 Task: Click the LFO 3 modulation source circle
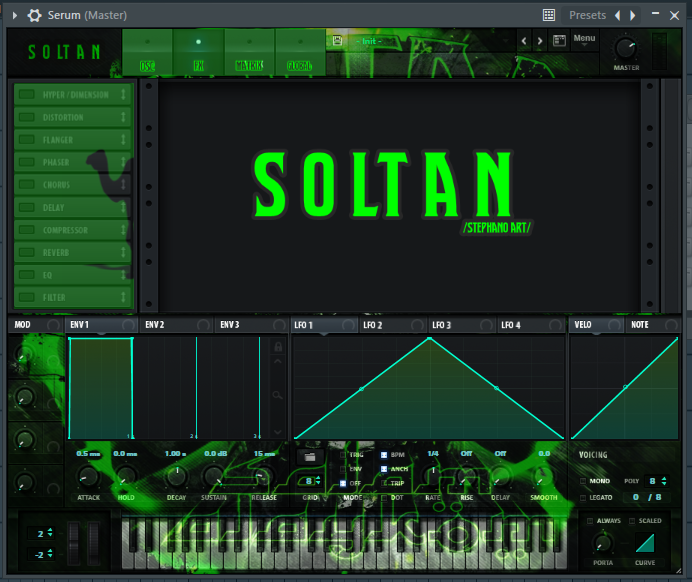(486, 325)
